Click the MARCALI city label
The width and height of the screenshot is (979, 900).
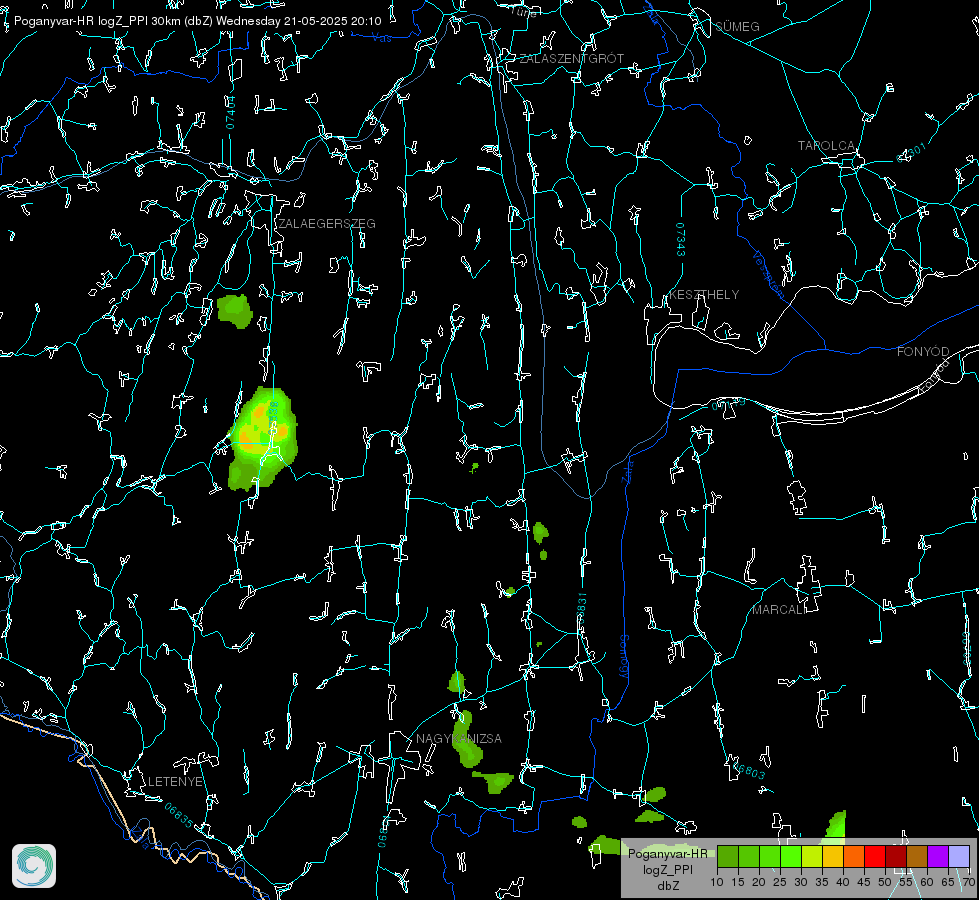point(777,610)
